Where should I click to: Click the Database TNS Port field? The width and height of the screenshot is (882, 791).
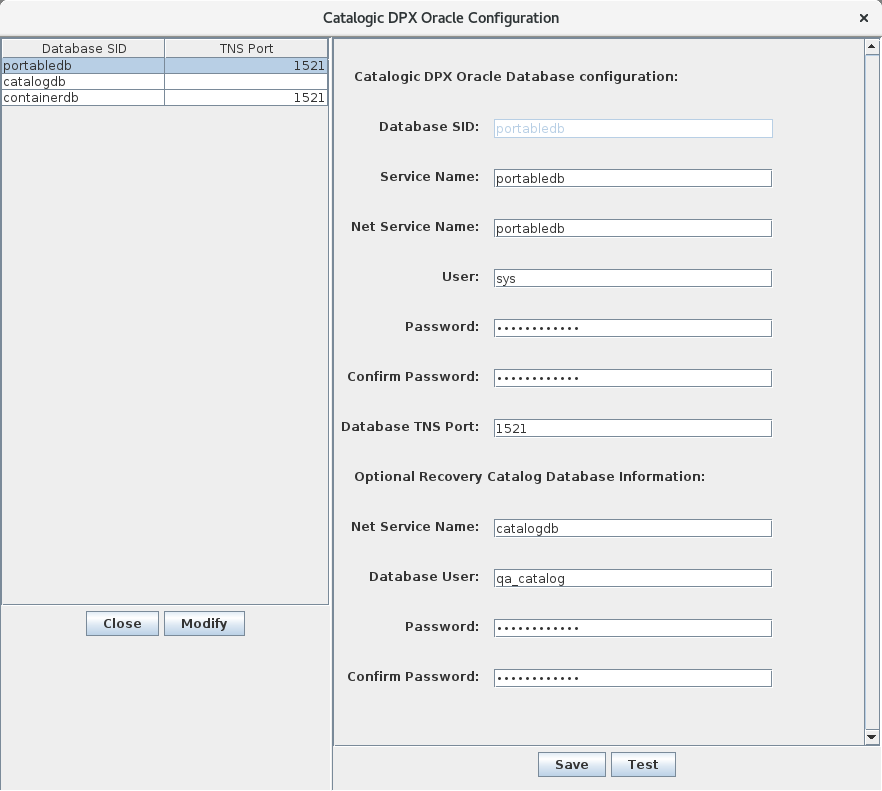point(632,428)
